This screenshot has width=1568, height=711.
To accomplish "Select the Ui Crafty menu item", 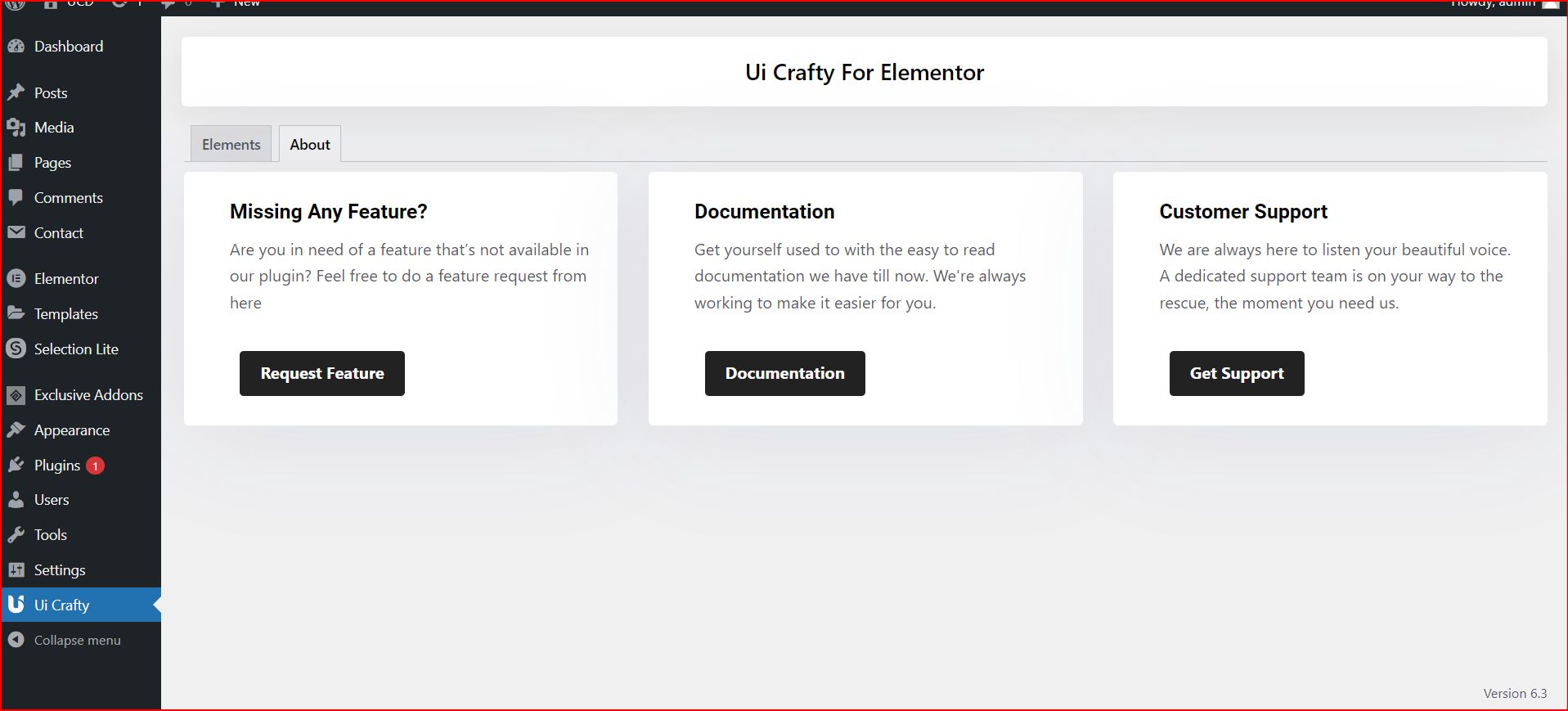I will pyautogui.click(x=81, y=605).
